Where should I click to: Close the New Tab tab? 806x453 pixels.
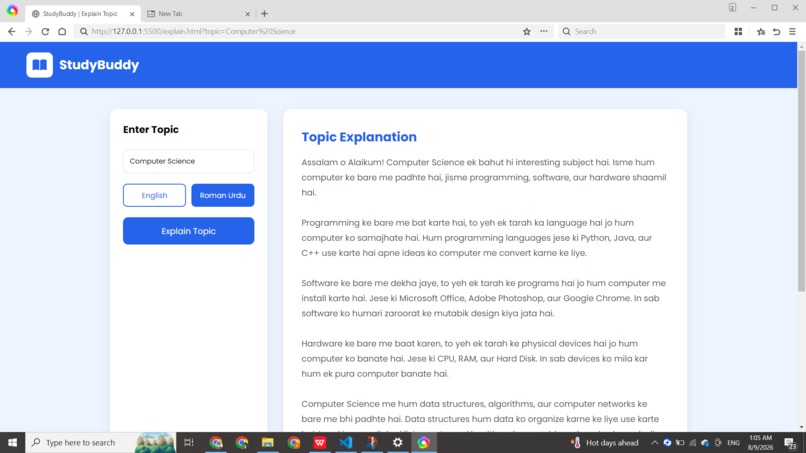[247, 14]
